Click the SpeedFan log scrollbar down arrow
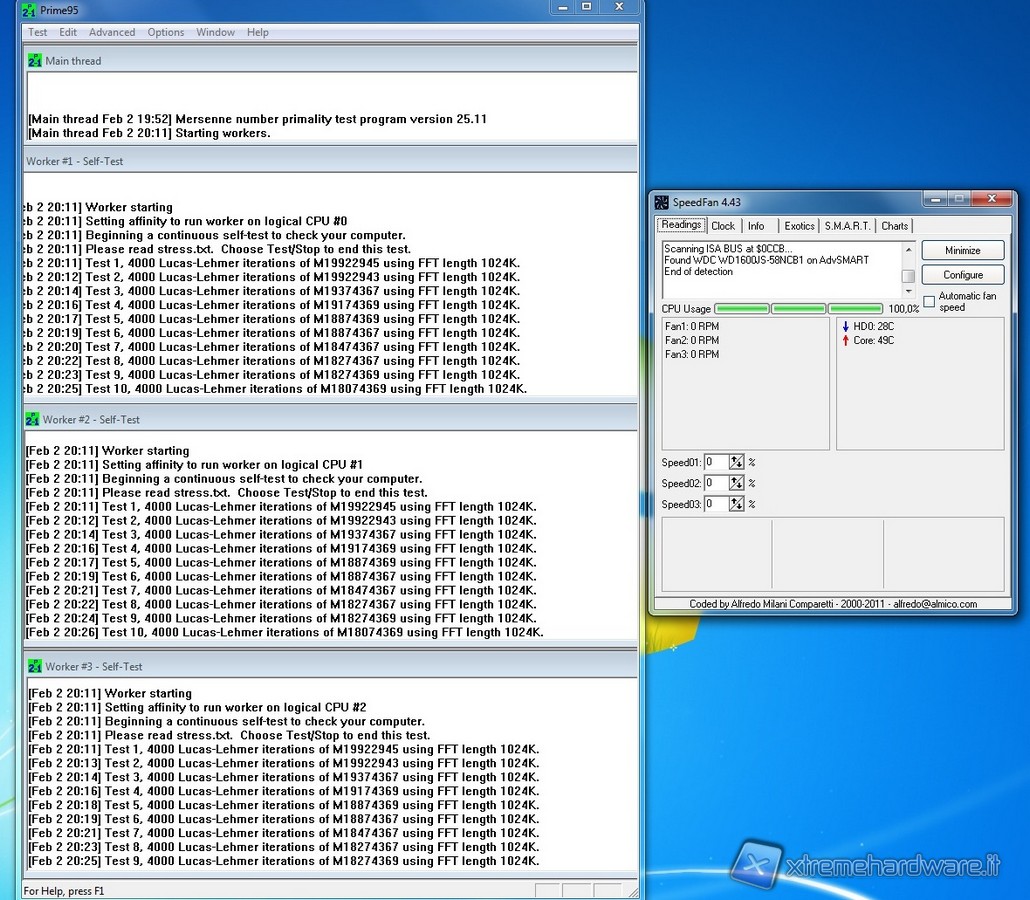The width and height of the screenshot is (1030, 900). click(x=908, y=292)
